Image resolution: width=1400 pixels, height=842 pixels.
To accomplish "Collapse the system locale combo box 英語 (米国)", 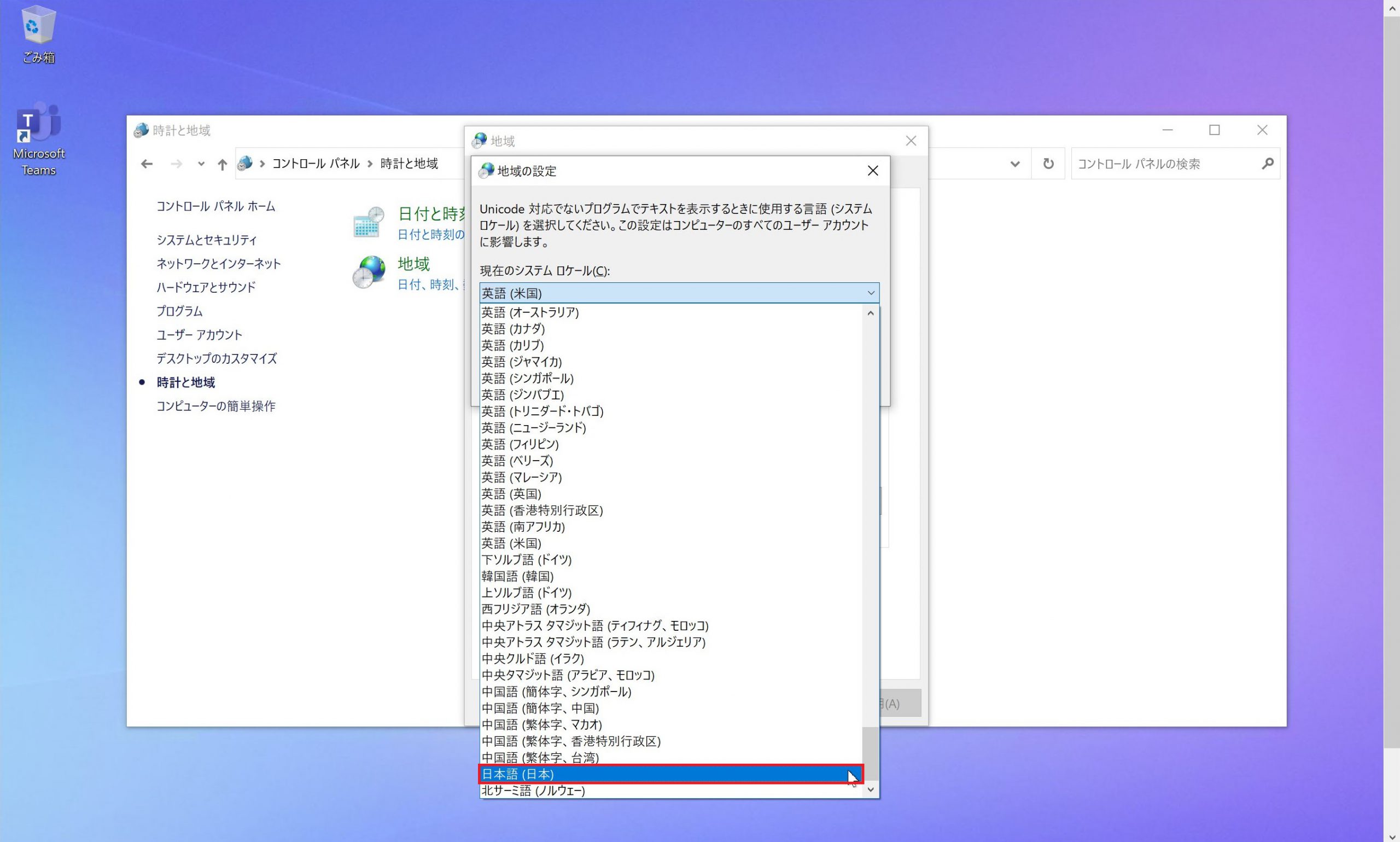I will click(x=679, y=293).
